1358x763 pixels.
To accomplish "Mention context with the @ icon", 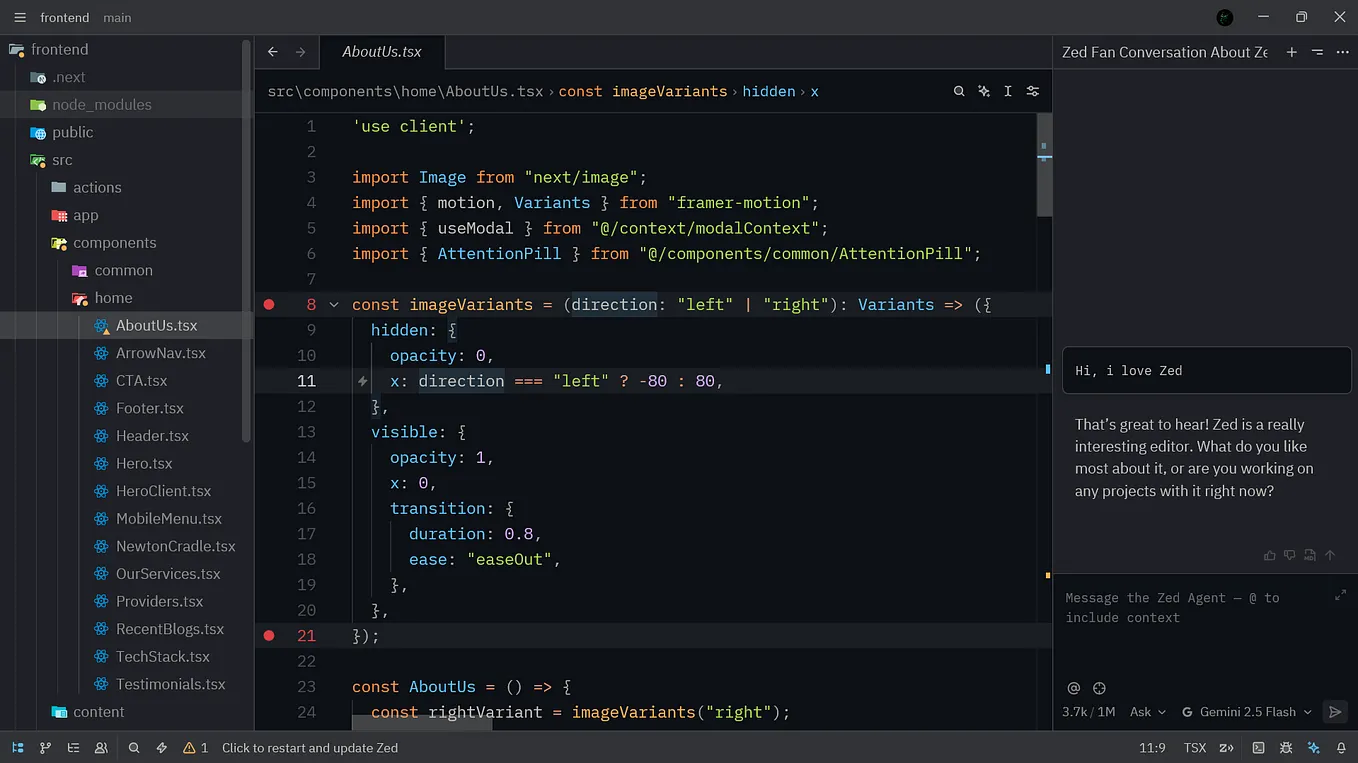I will [1073, 688].
